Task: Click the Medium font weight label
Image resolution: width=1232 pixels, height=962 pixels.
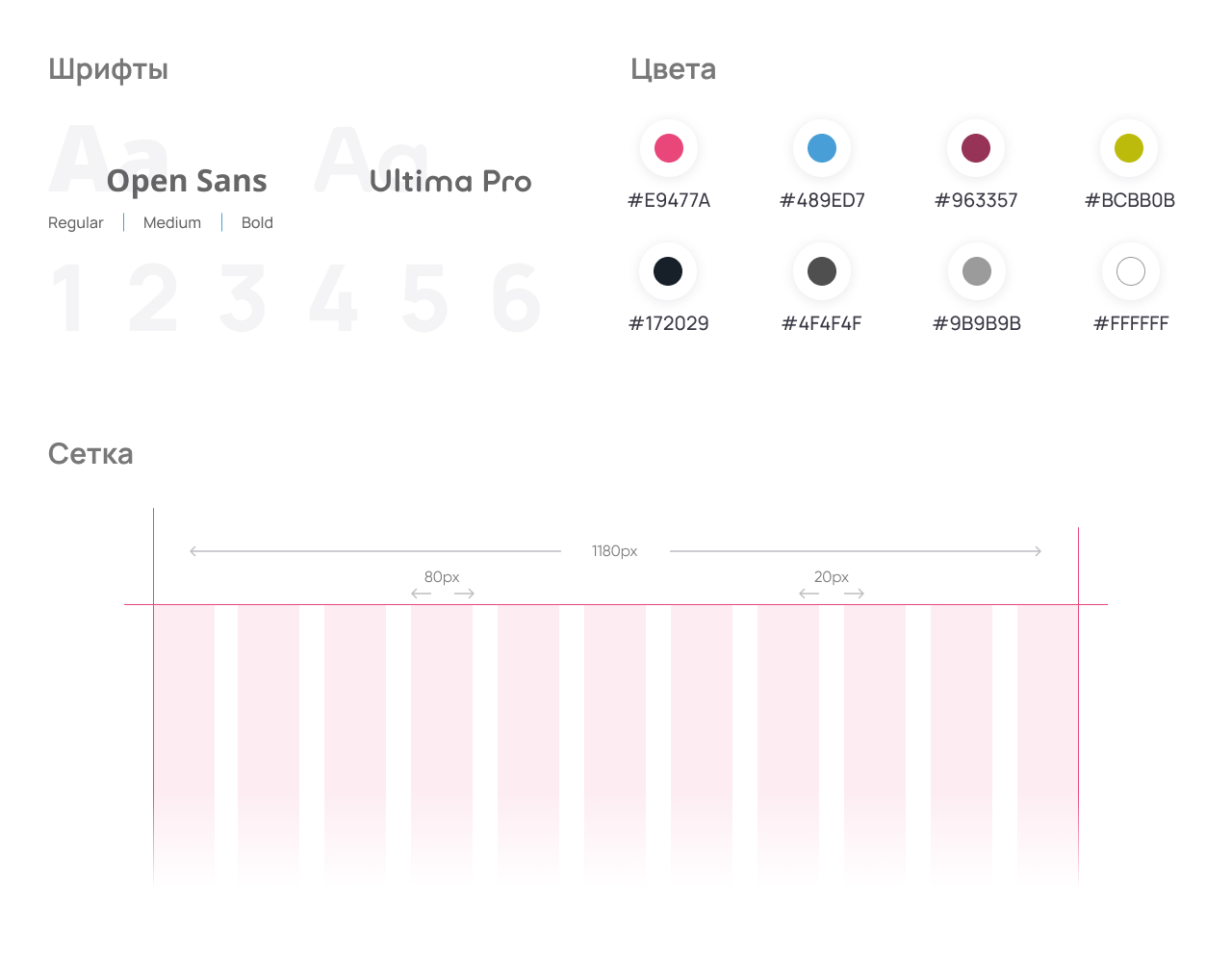Action: pyautogui.click(x=172, y=222)
